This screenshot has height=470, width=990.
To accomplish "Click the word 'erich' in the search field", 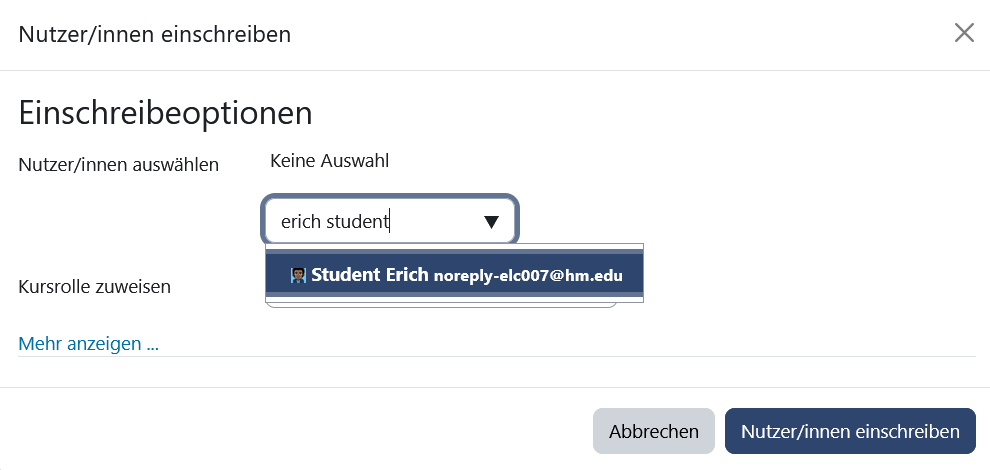I will click(302, 222).
